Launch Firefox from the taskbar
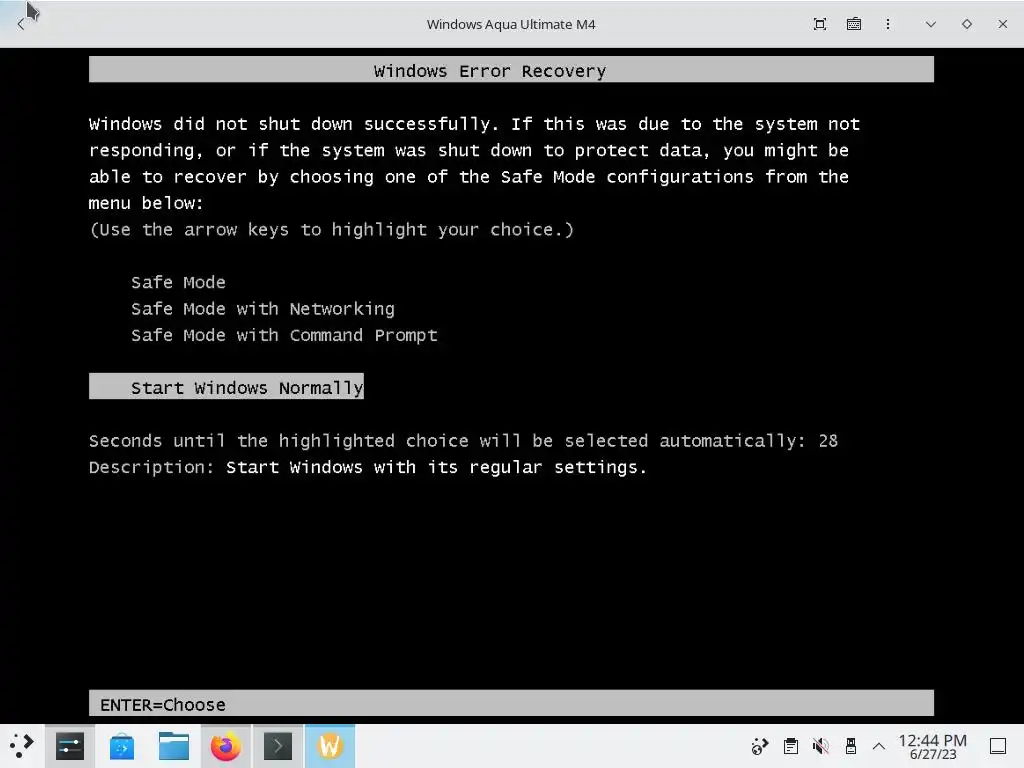 click(x=226, y=746)
